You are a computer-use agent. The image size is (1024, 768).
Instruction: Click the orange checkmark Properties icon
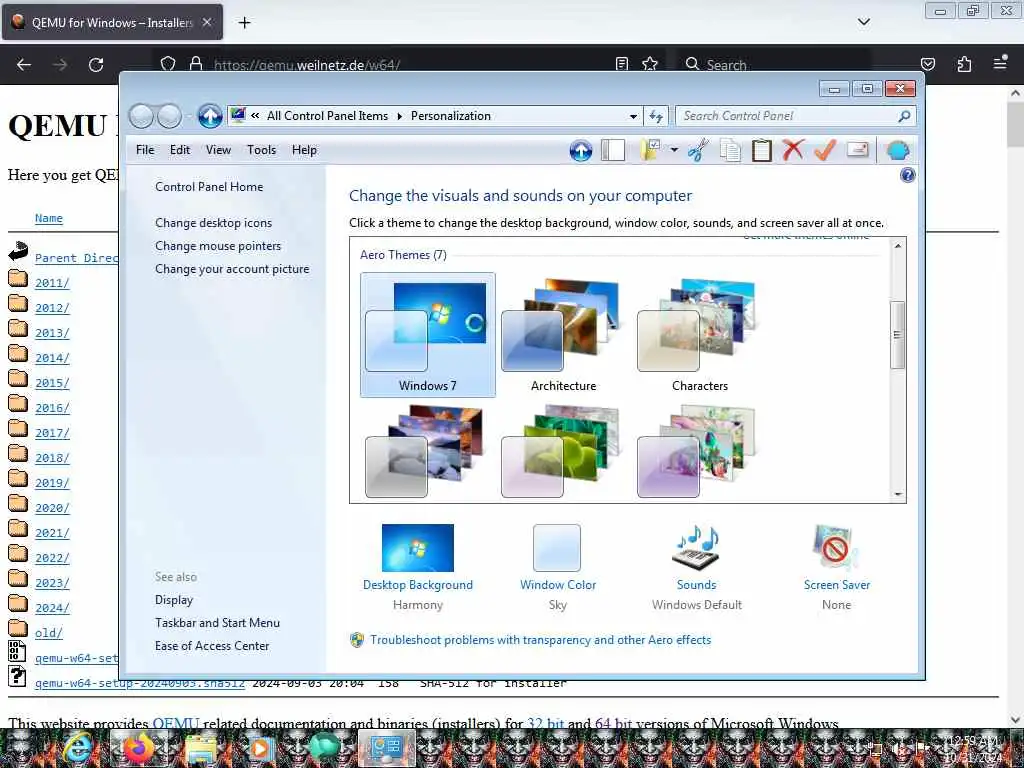[x=825, y=150]
